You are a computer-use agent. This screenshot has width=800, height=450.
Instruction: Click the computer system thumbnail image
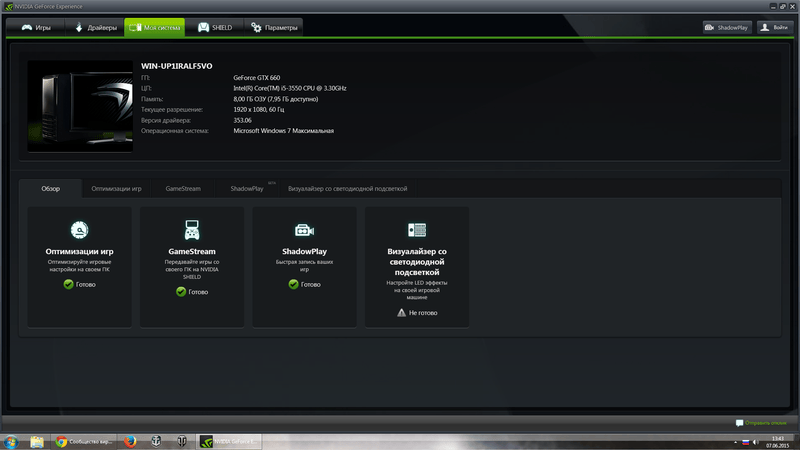(x=79, y=107)
